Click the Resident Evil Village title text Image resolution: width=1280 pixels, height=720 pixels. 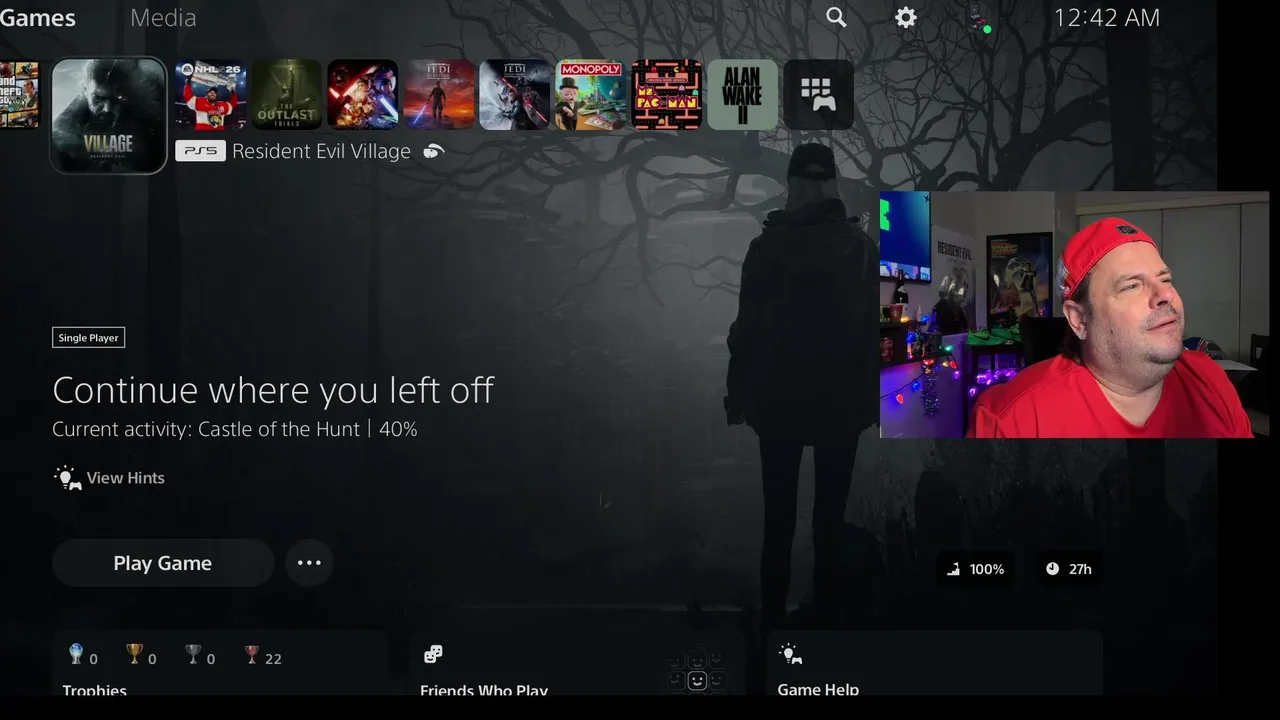click(x=321, y=151)
